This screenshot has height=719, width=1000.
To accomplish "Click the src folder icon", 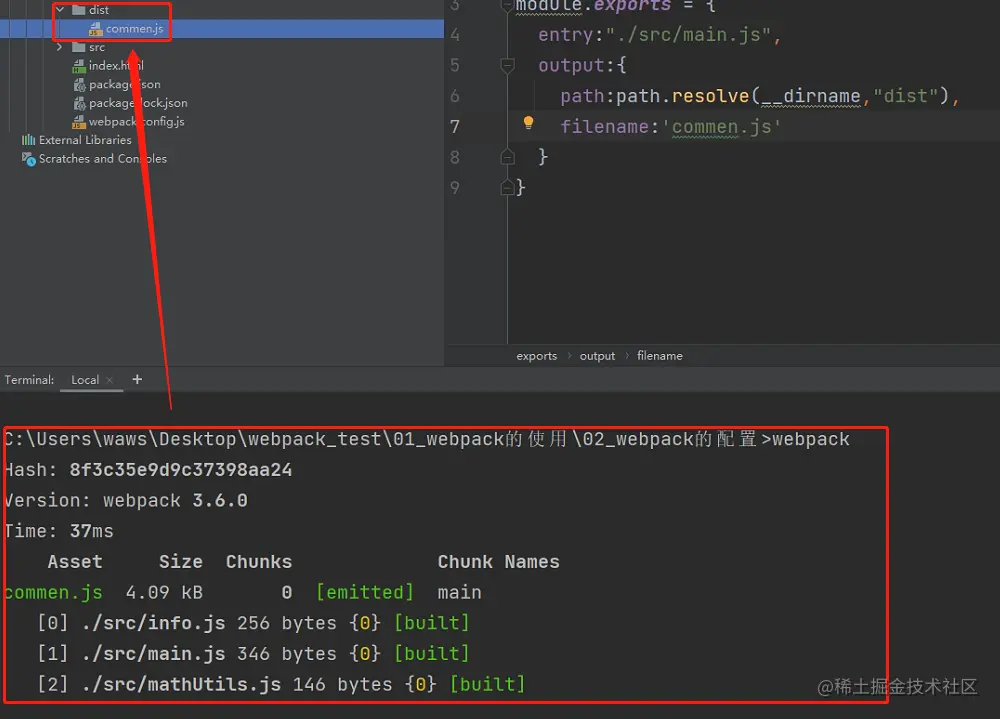I will tap(79, 47).
